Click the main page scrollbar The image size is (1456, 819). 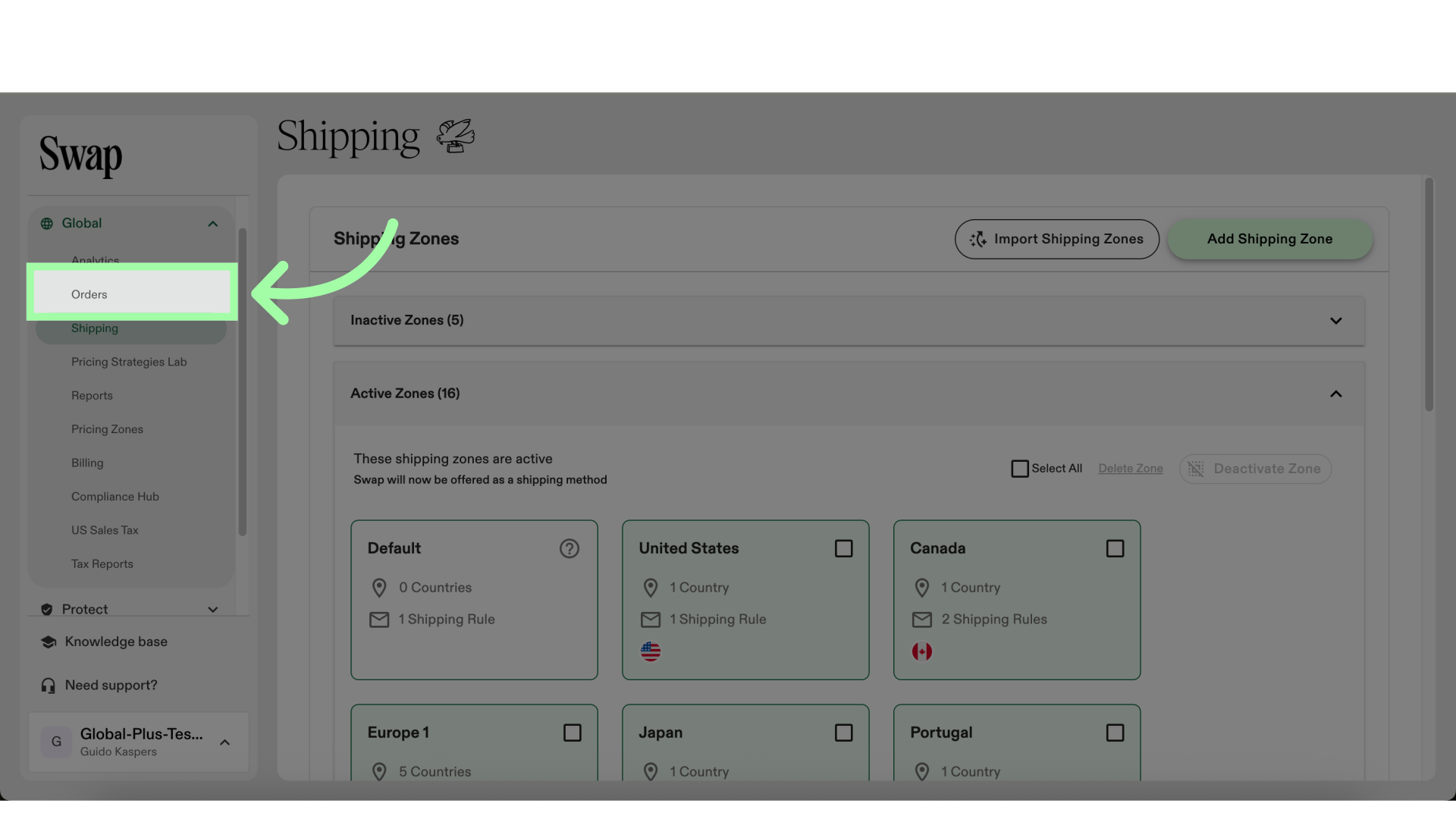click(1429, 294)
